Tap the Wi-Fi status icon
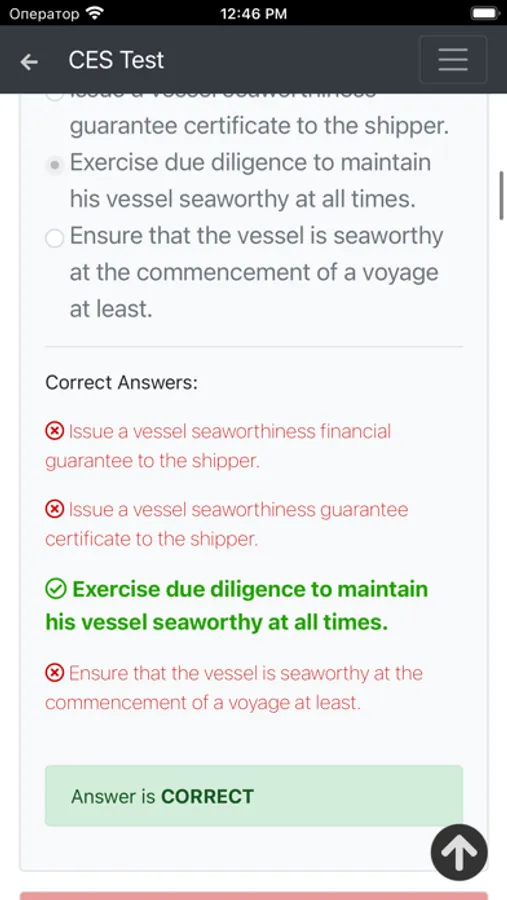Viewport: 507px width, 900px height. [x=92, y=13]
